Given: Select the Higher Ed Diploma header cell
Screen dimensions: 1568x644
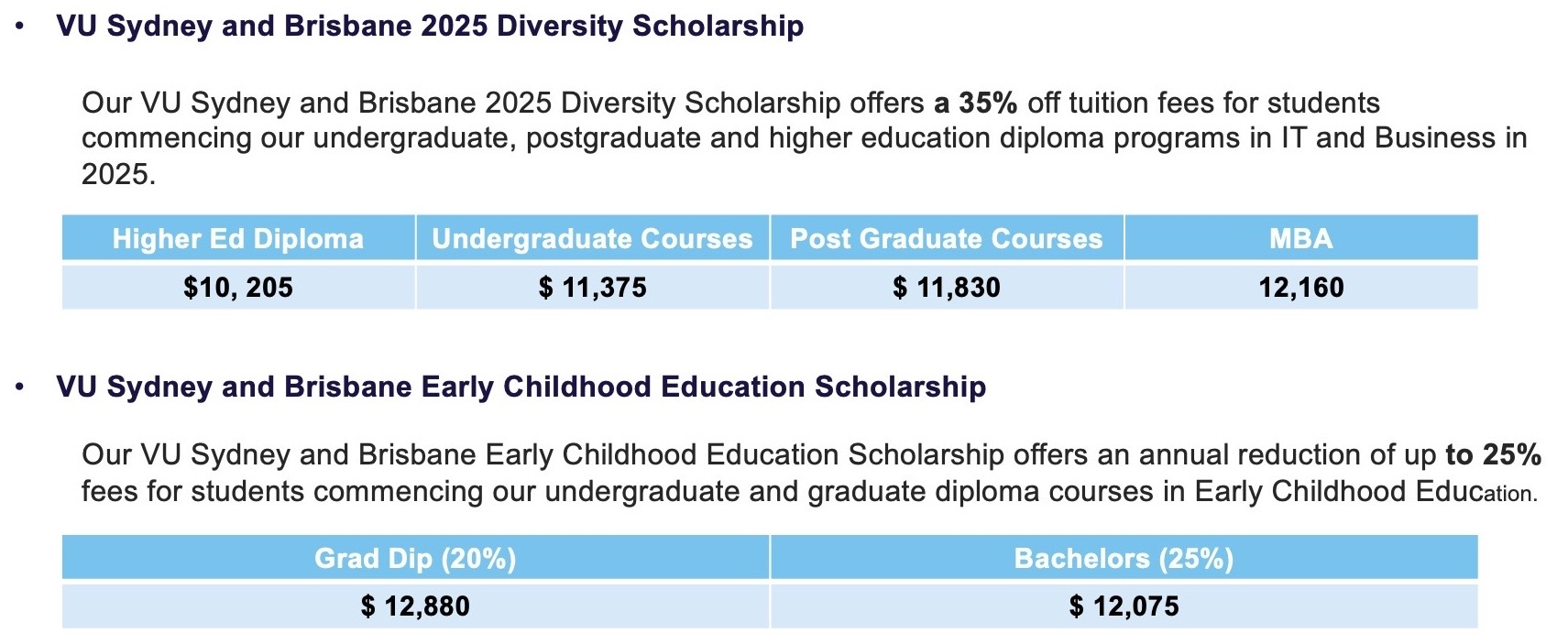Looking at the screenshot, I should (238, 239).
